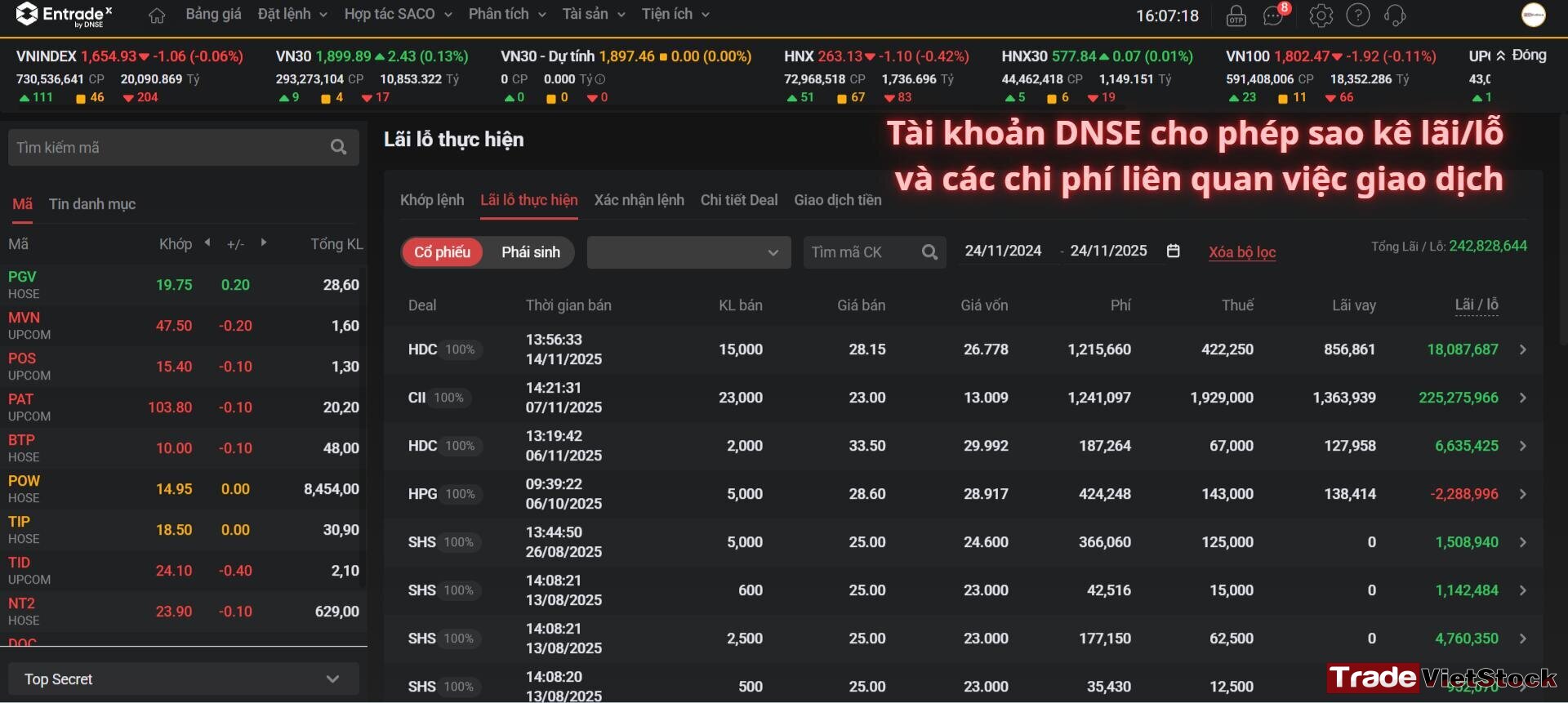Collapse the index bar with Đóng

point(1521,56)
